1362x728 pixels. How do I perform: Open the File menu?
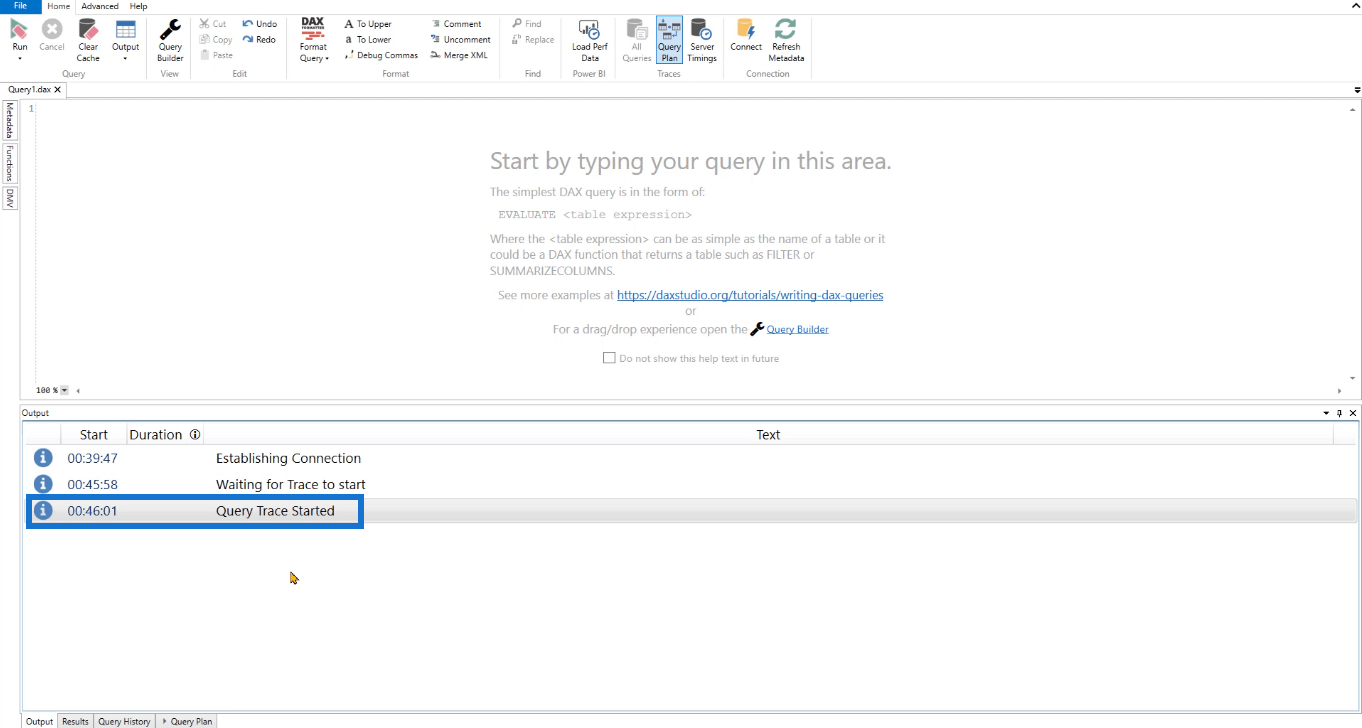click(20, 6)
